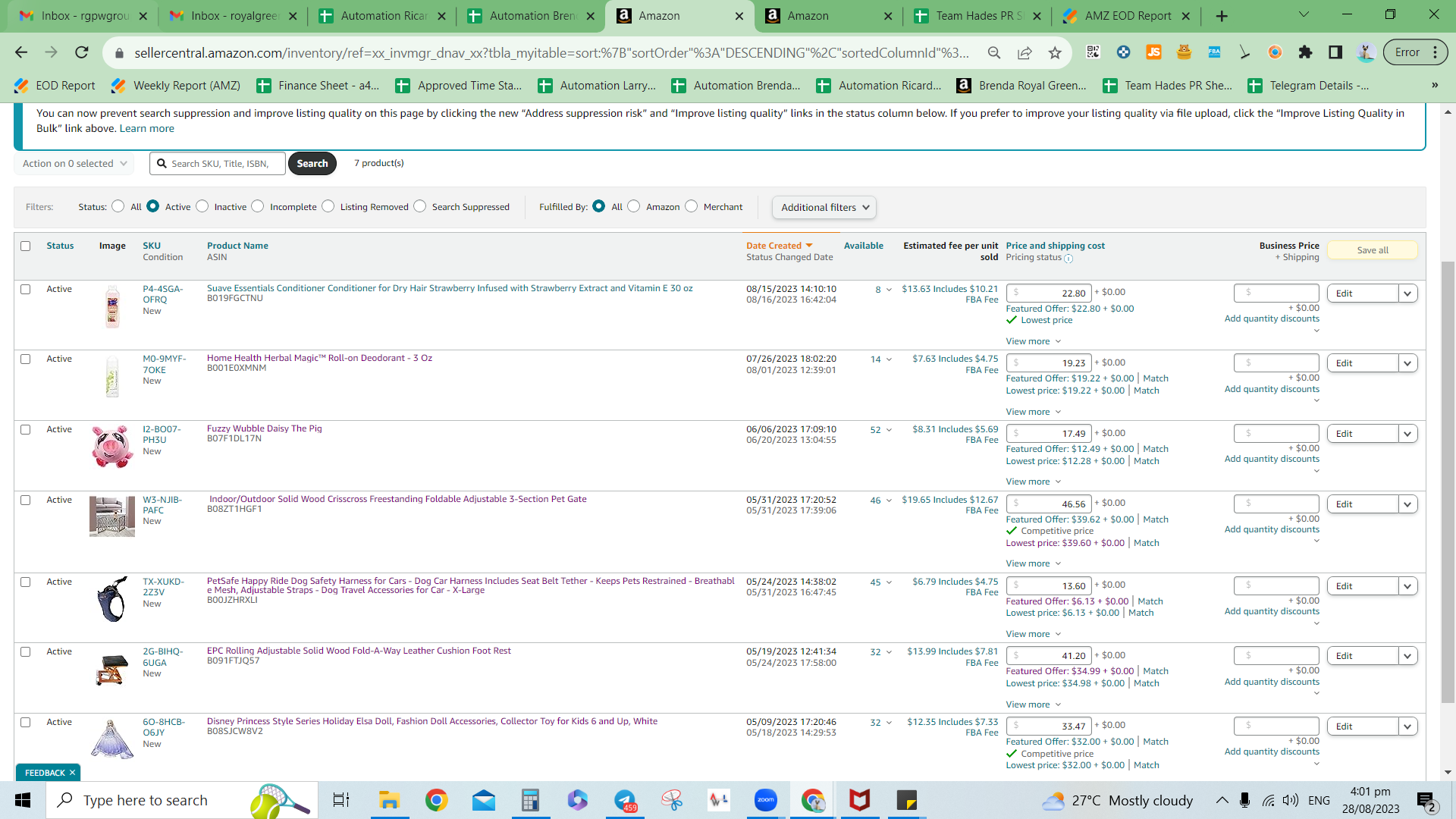
Task: Expand View more for the Pet Gate pricing
Action: (x=1034, y=563)
